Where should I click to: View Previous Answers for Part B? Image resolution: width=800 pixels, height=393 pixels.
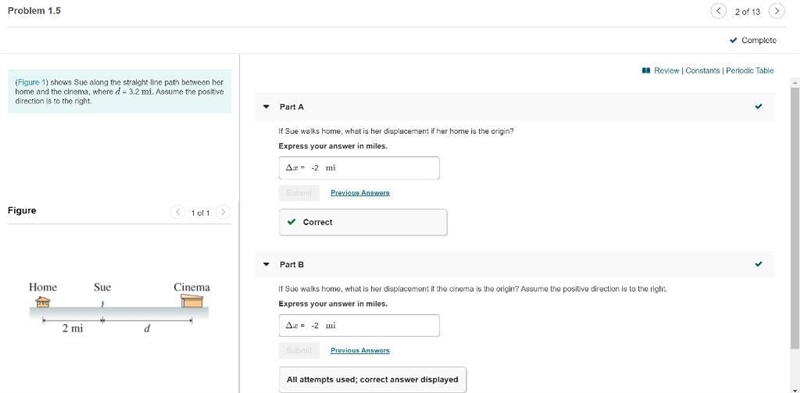coord(360,351)
